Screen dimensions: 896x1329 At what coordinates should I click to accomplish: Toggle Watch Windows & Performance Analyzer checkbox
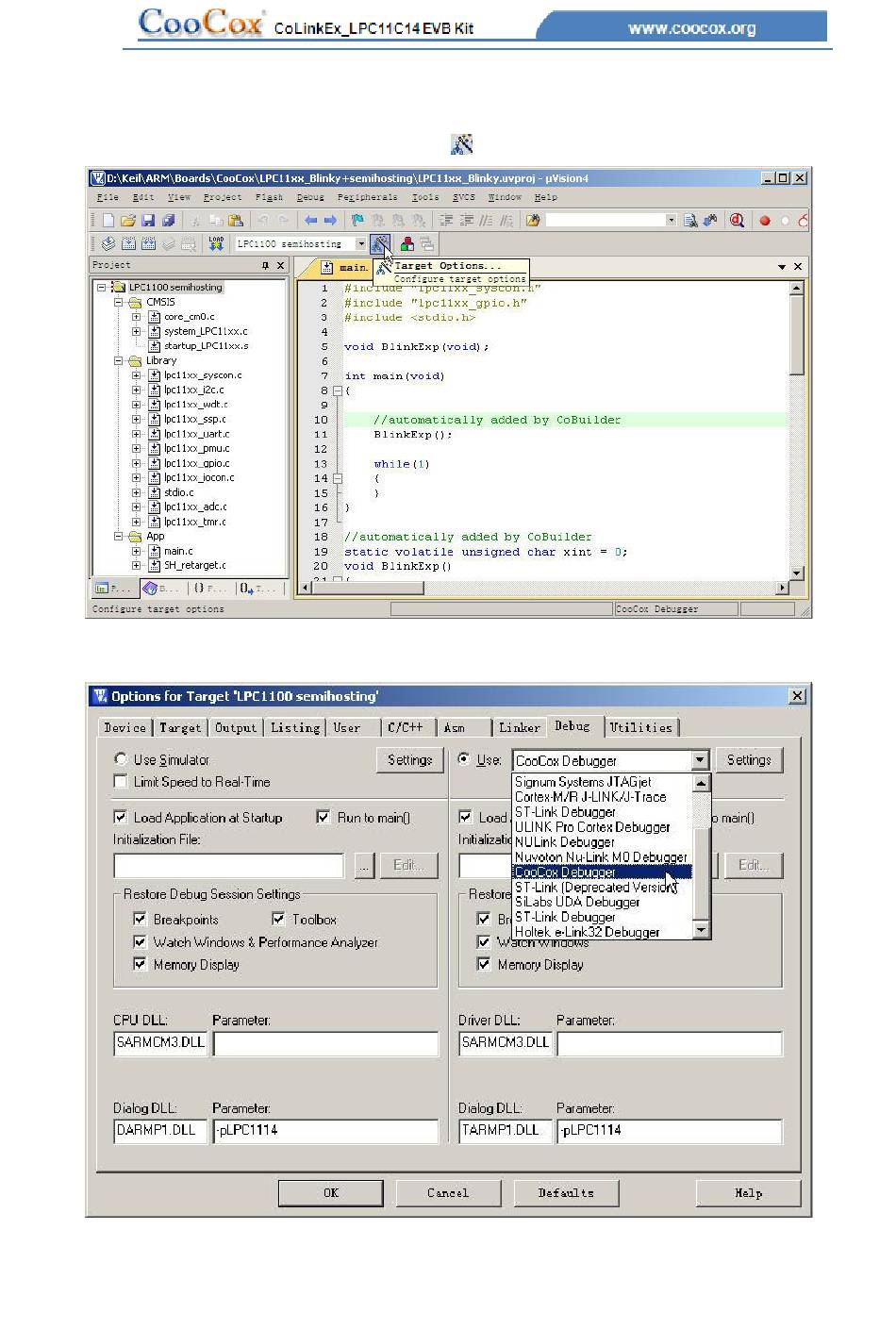point(140,942)
